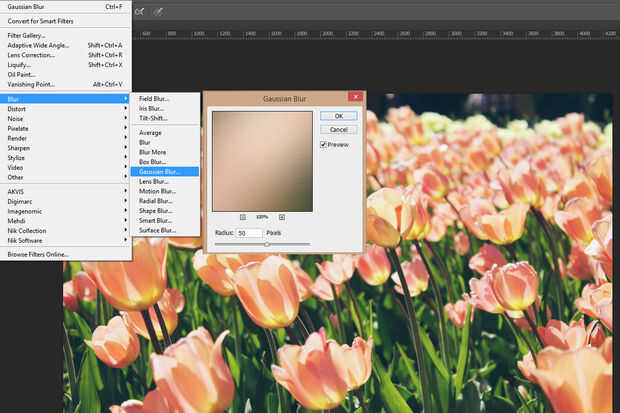This screenshot has height=413, width=620.
Task: Open the Liquify... filter
Action: tap(65, 65)
